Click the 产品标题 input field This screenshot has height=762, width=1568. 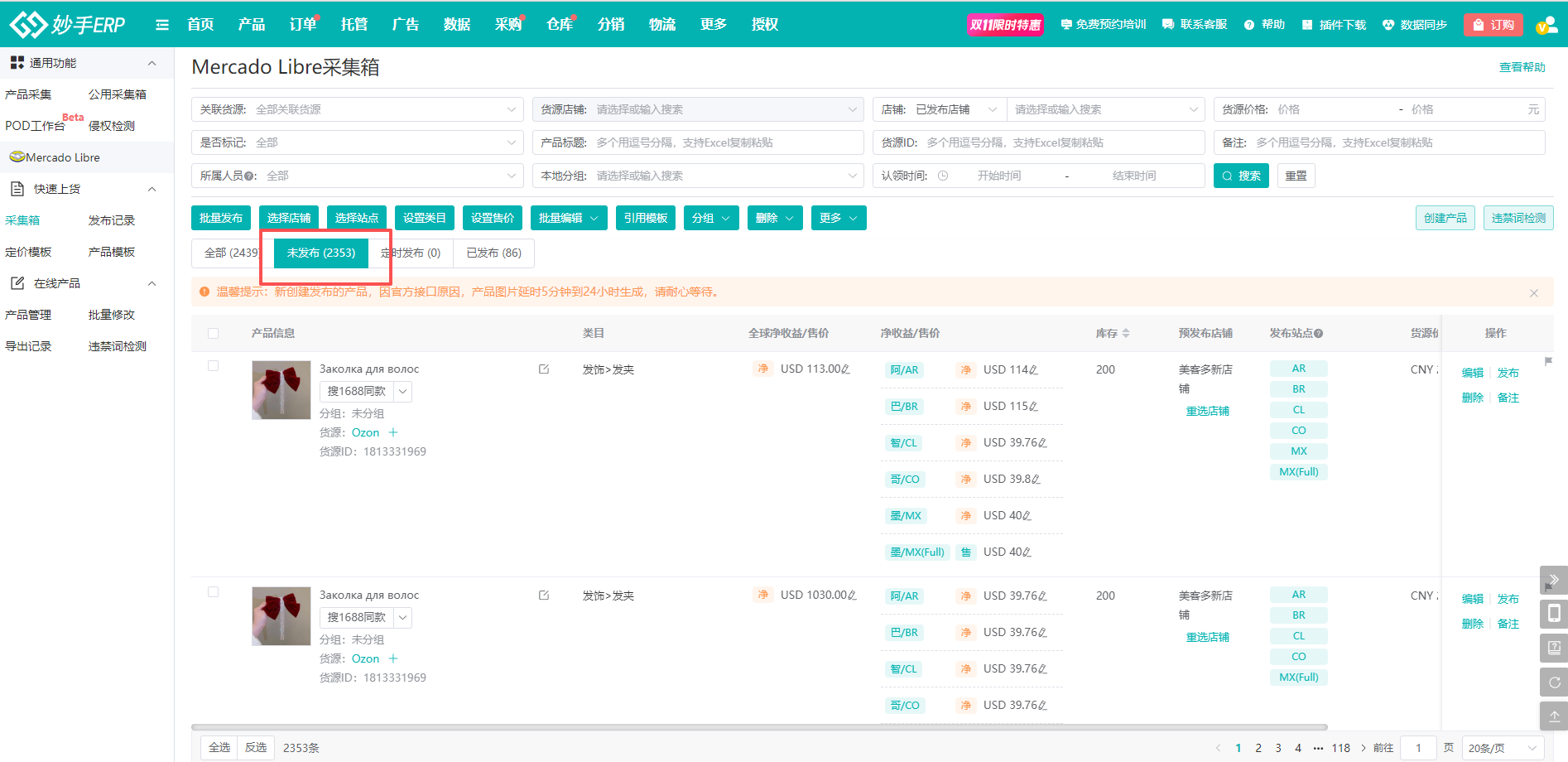(725, 142)
